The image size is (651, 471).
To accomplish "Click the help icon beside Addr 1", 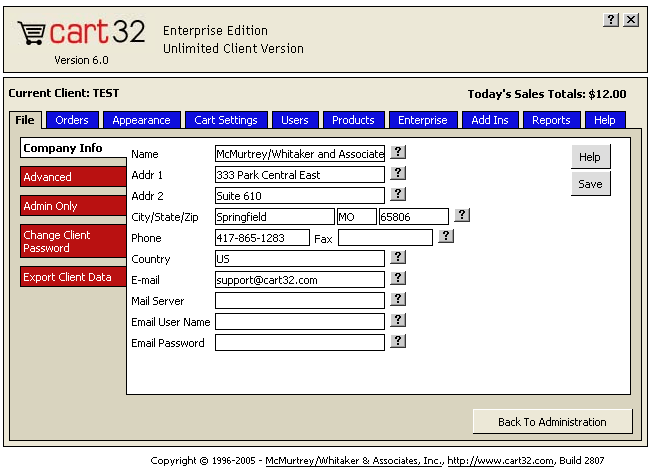I will 398,173.
